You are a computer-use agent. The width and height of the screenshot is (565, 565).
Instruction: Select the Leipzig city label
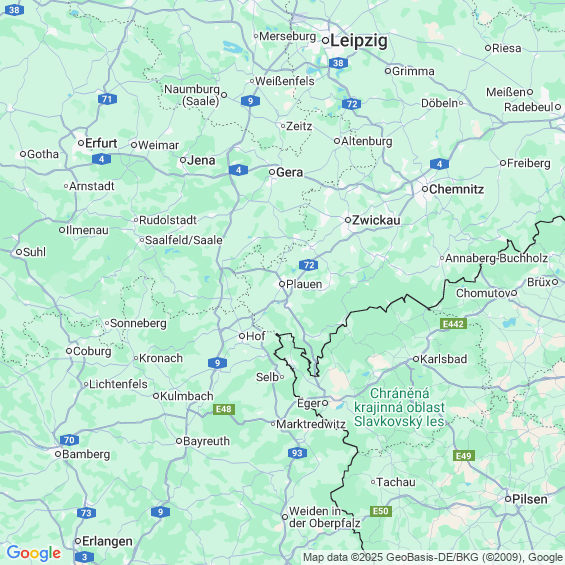pos(359,41)
